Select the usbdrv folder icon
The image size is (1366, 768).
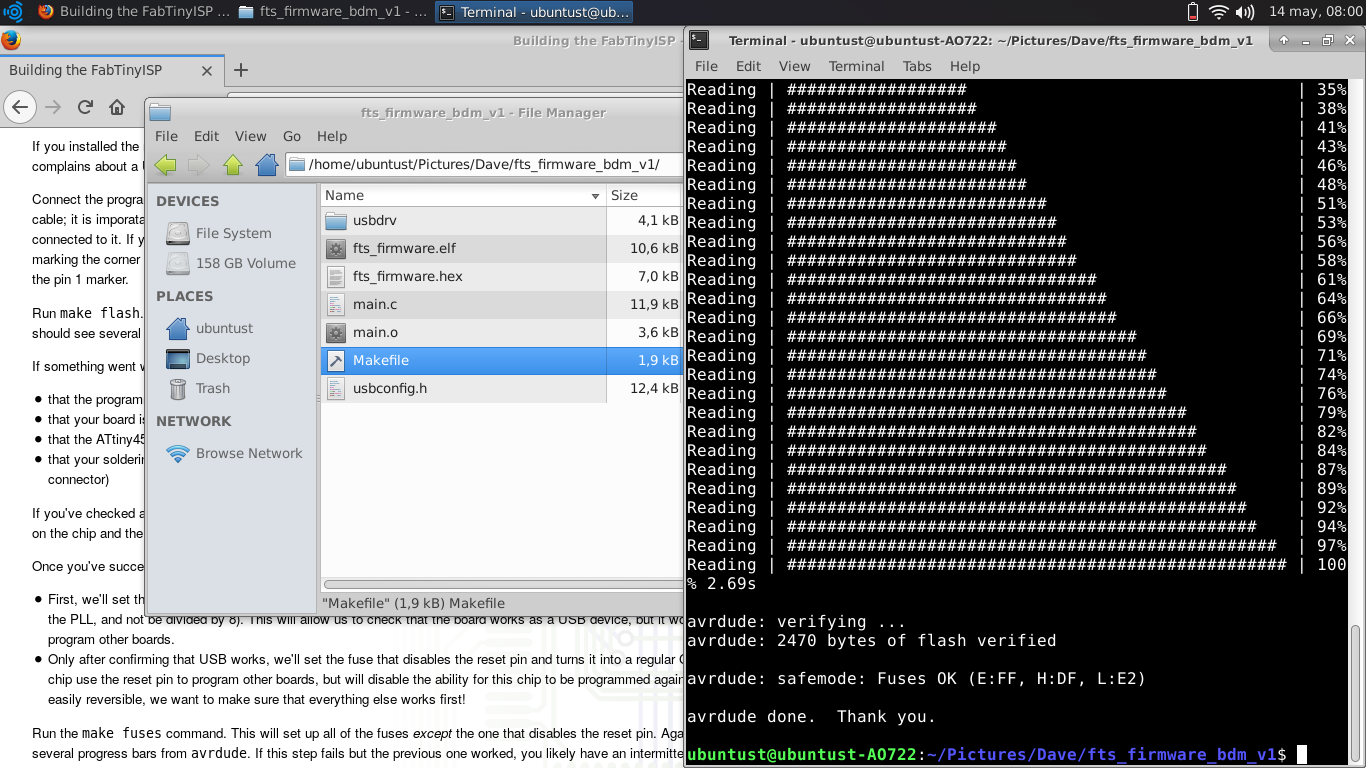(336, 220)
